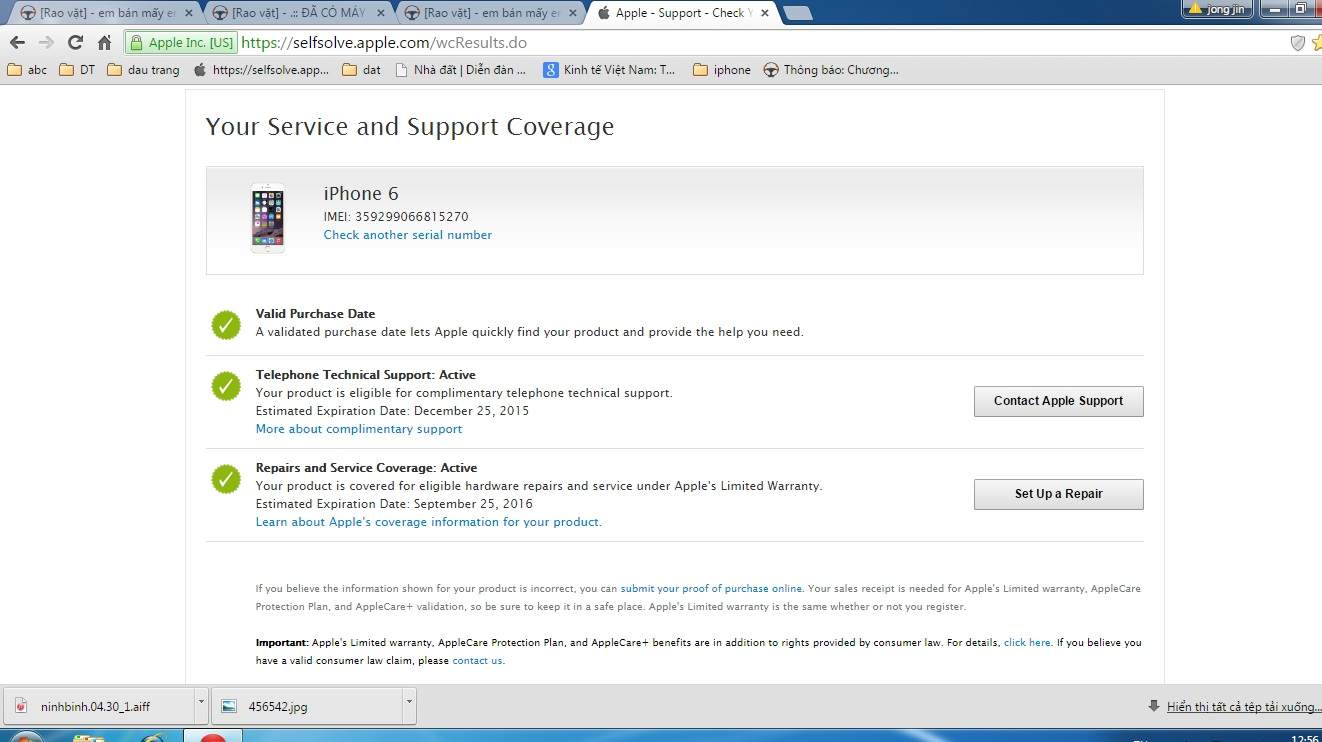
Task: Reload the page with the refresh icon
Action: pos(75,42)
